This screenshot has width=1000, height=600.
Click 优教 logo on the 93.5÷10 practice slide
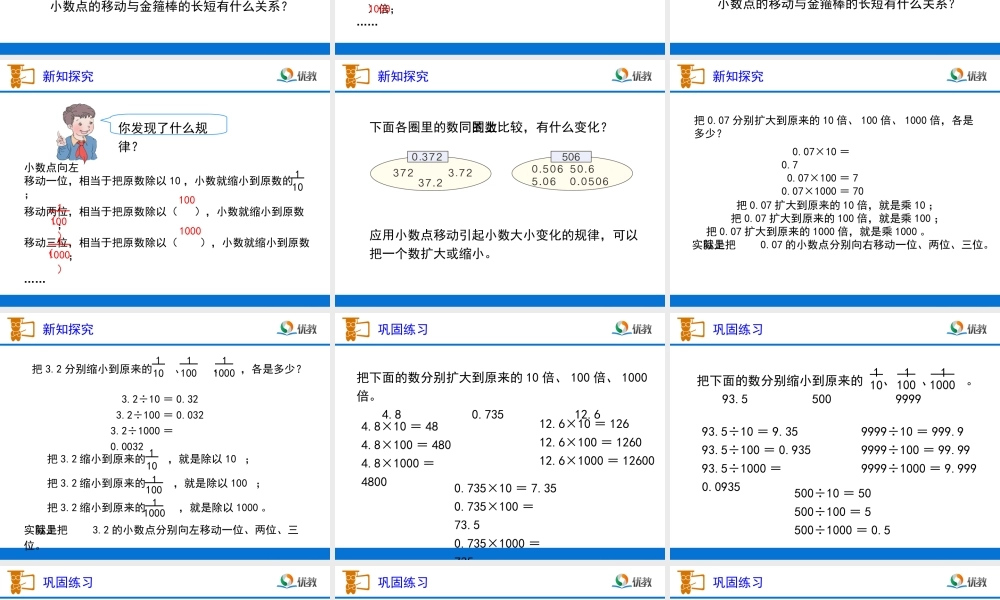tap(967, 328)
